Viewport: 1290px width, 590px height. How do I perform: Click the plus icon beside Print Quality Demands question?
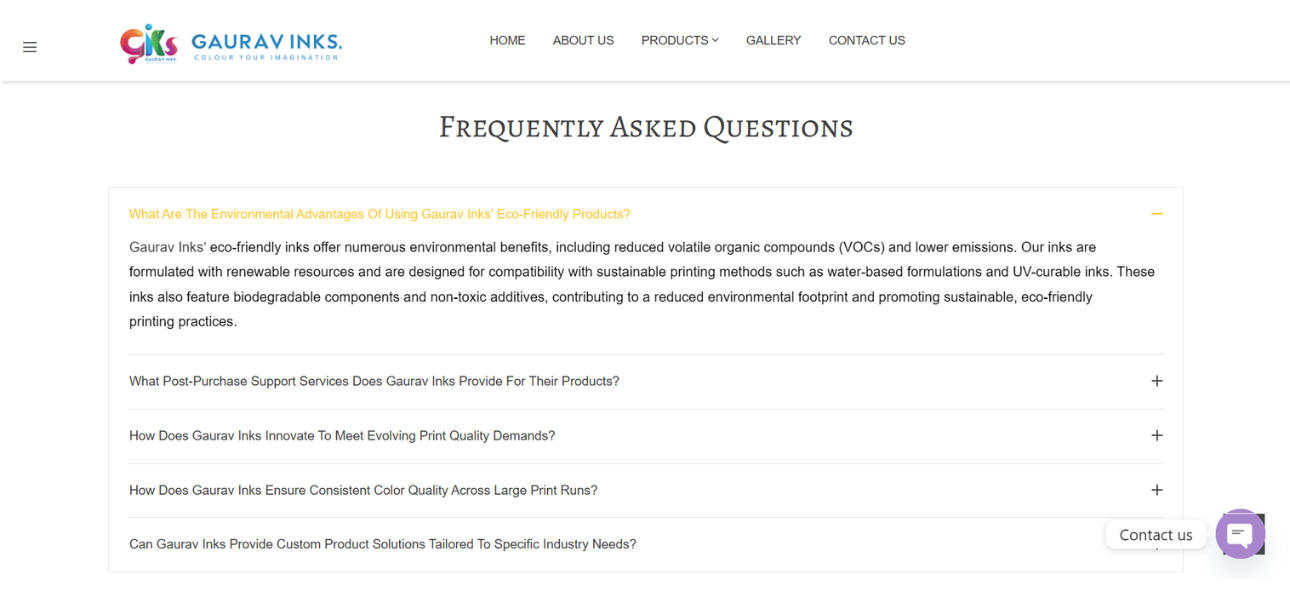[x=1157, y=435]
